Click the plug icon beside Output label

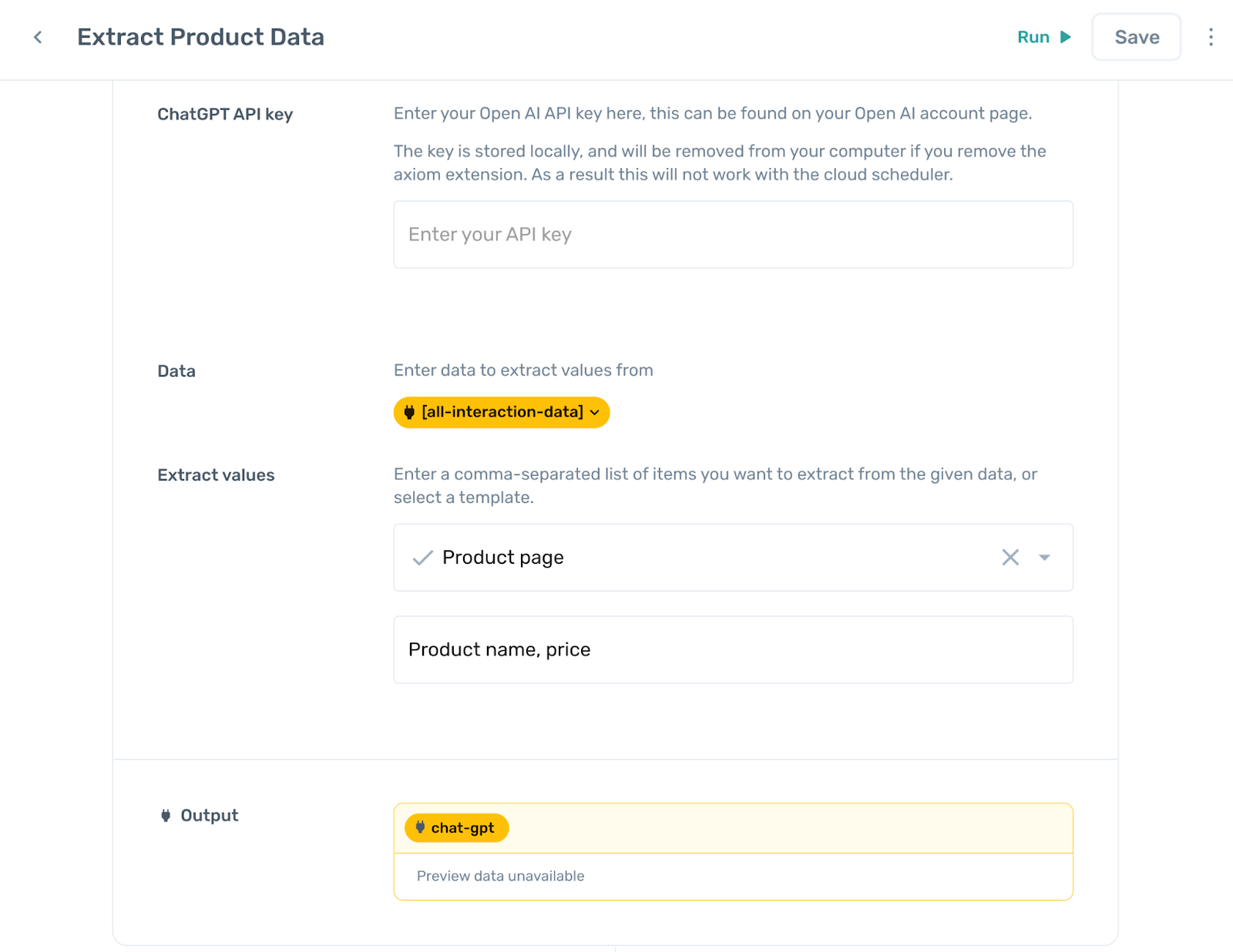point(166,816)
